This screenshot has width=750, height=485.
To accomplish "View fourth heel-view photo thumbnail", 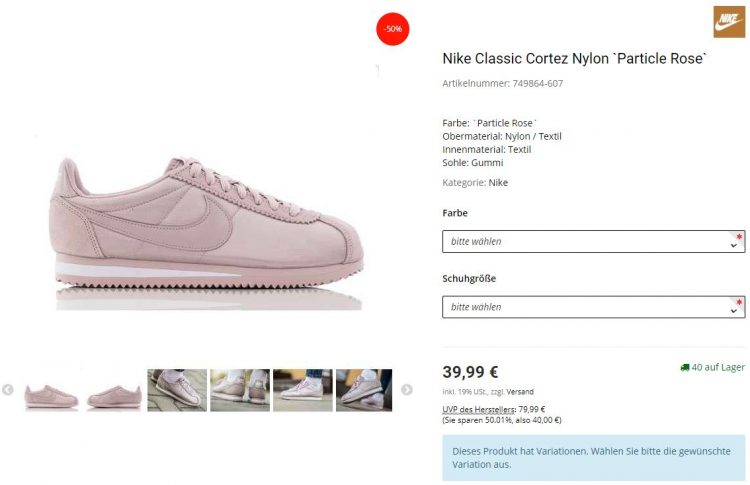I will [x=240, y=390].
